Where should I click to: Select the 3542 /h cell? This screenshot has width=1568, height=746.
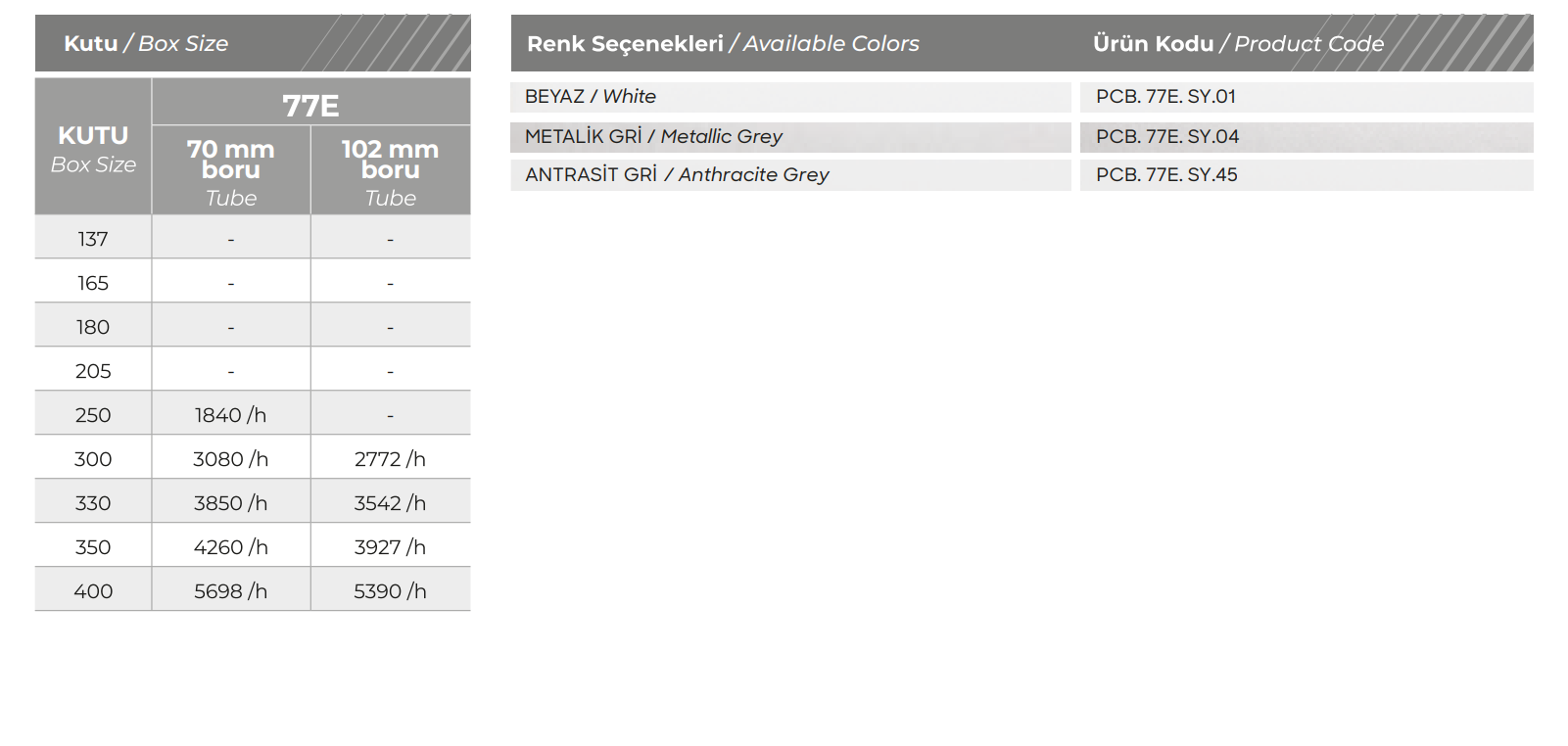(x=390, y=503)
